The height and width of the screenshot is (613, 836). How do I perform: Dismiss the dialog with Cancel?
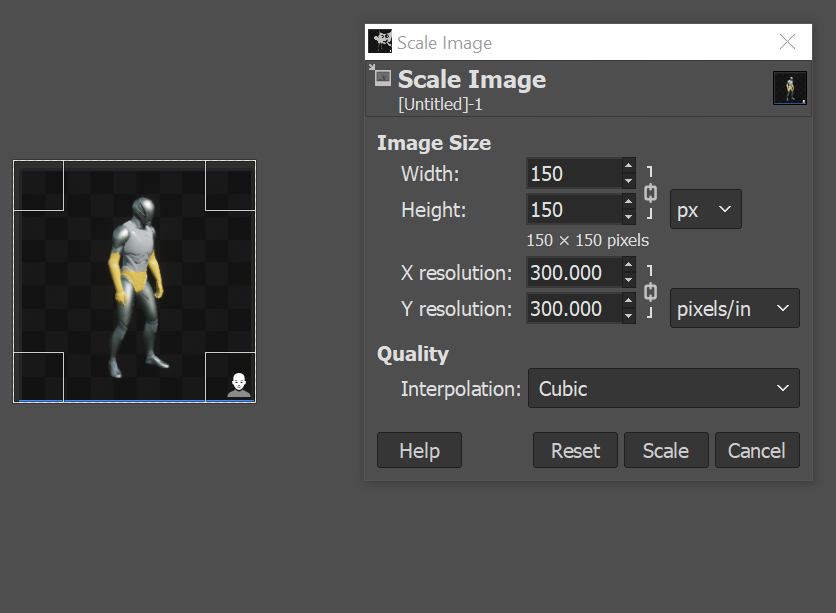click(756, 451)
